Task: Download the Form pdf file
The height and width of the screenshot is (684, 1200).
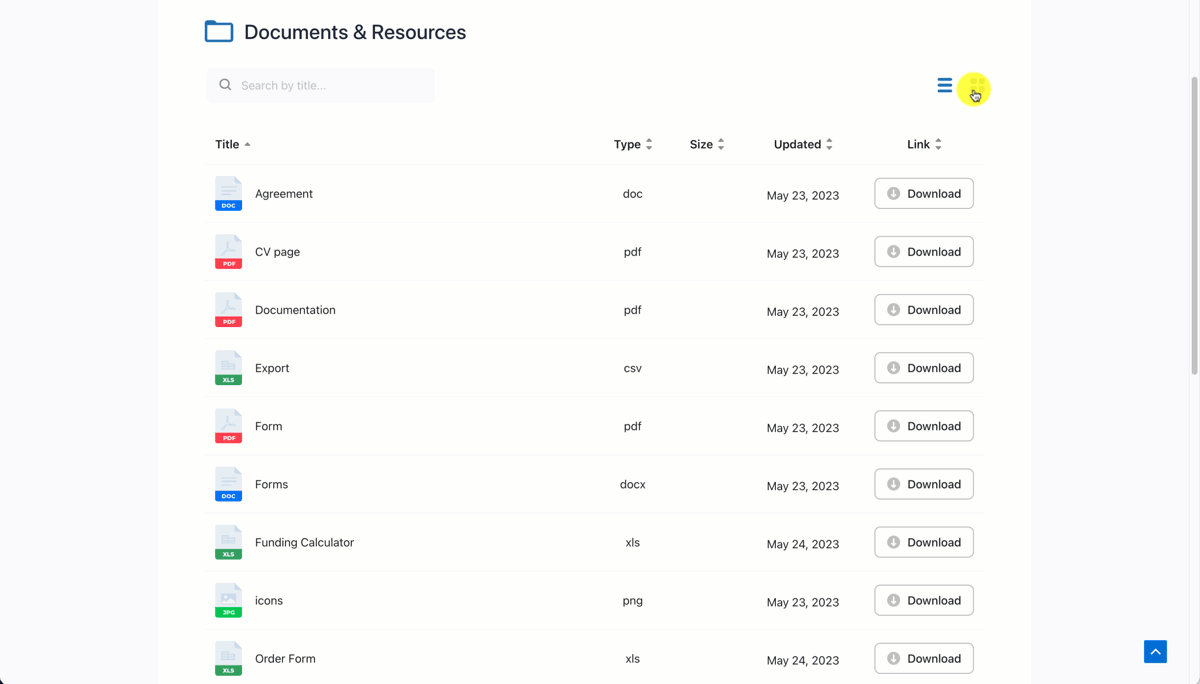Action: click(924, 426)
